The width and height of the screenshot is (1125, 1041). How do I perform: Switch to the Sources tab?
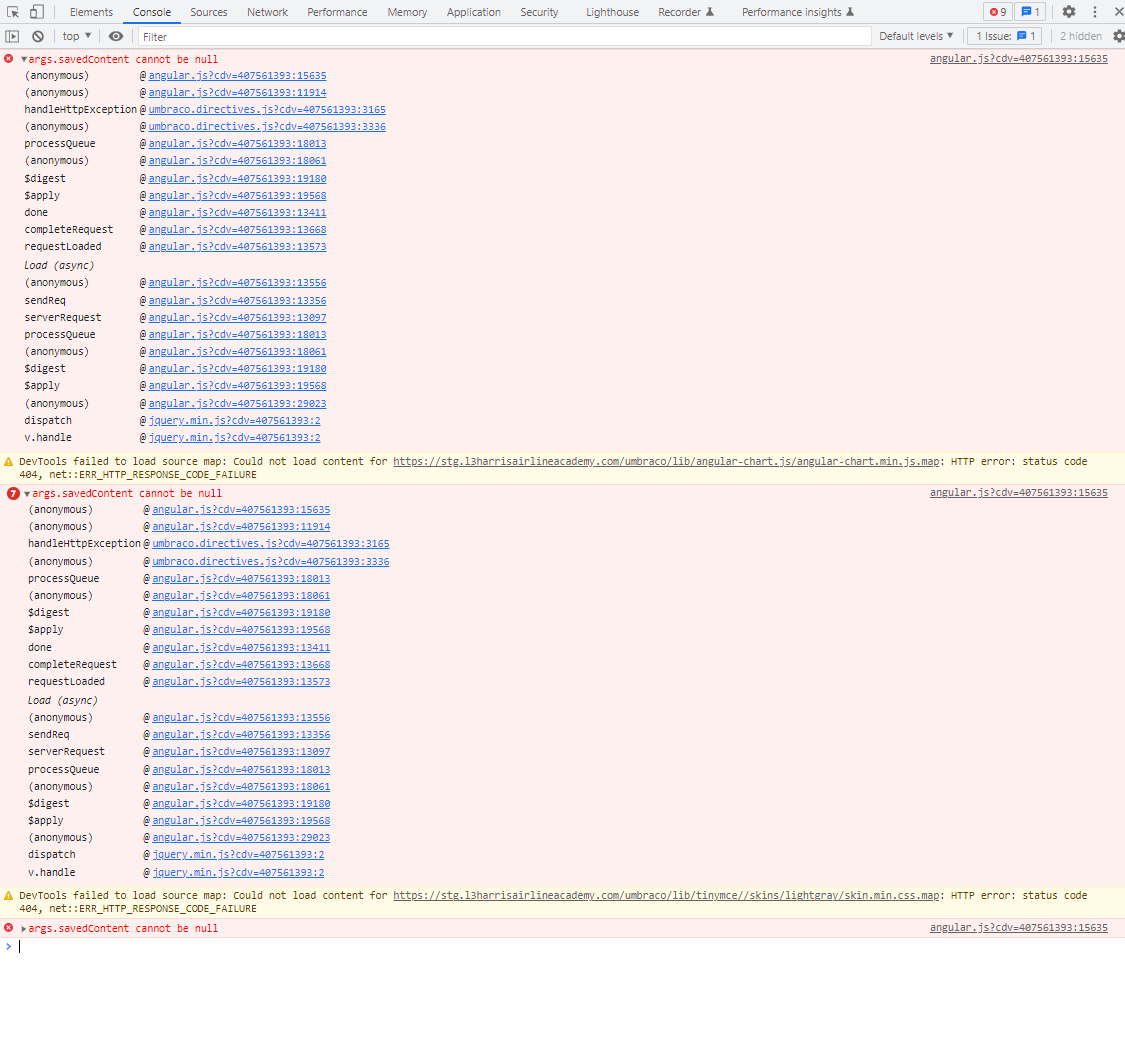[209, 12]
